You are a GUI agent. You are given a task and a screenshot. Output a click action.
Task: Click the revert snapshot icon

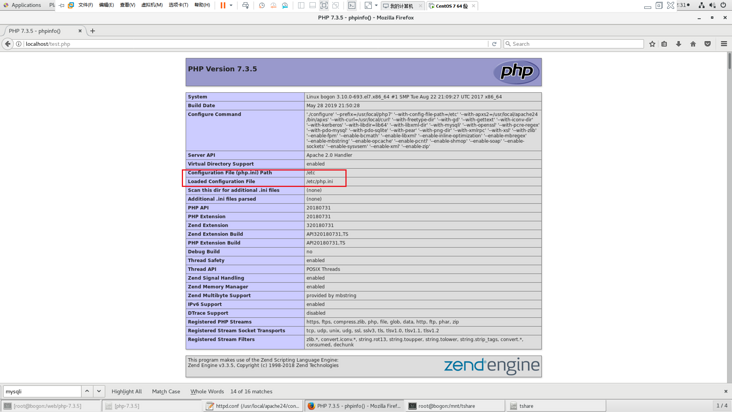tap(273, 6)
